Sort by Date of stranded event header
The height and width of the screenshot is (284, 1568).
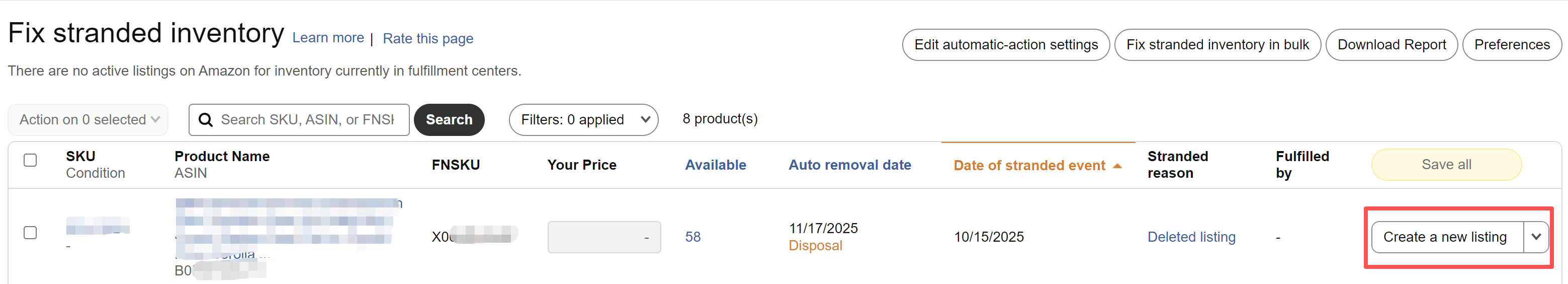click(1029, 166)
